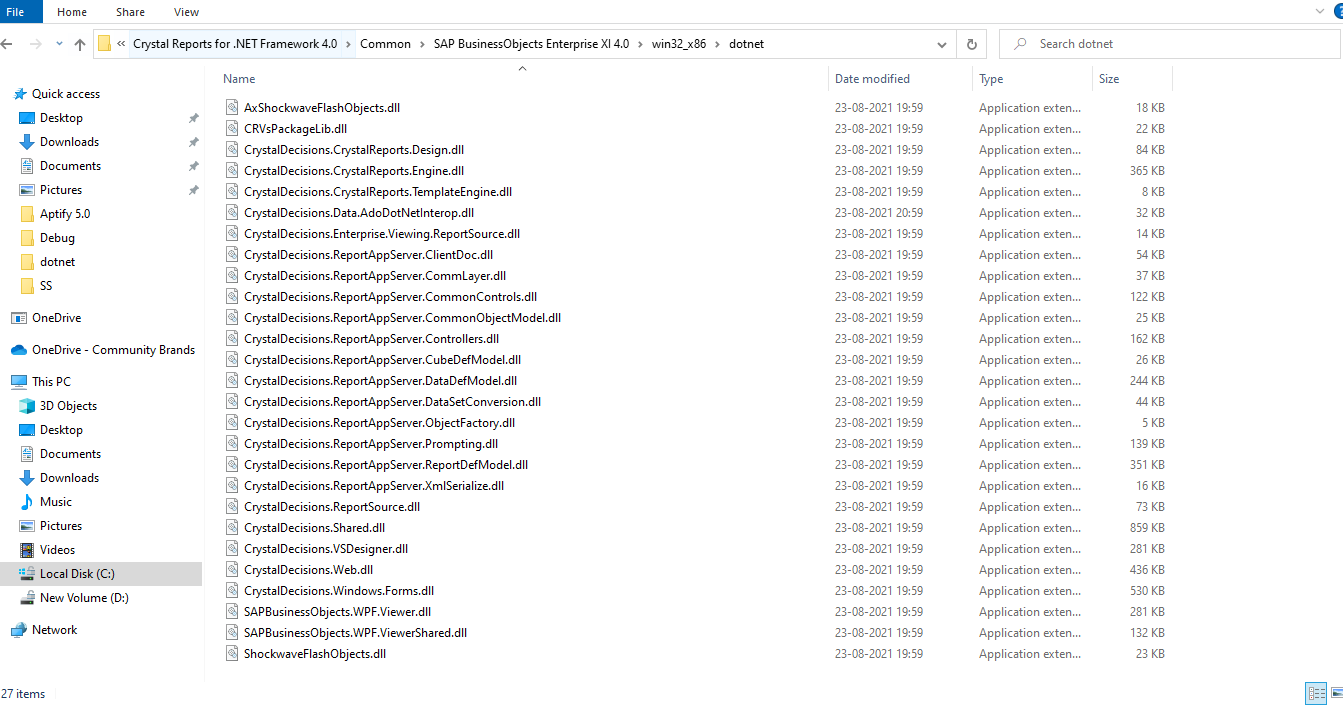This screenshot has height=705, width=1343.
Task: Expand the hidden path chevron in breadcrumb
Action: [x=121, y=44]
